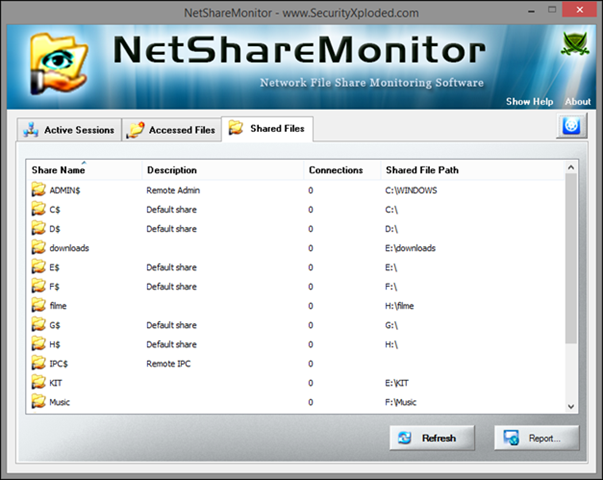Click the Remote IPC description
The height and width of the screenshot is (480, 603).
(x=168, y=363)
